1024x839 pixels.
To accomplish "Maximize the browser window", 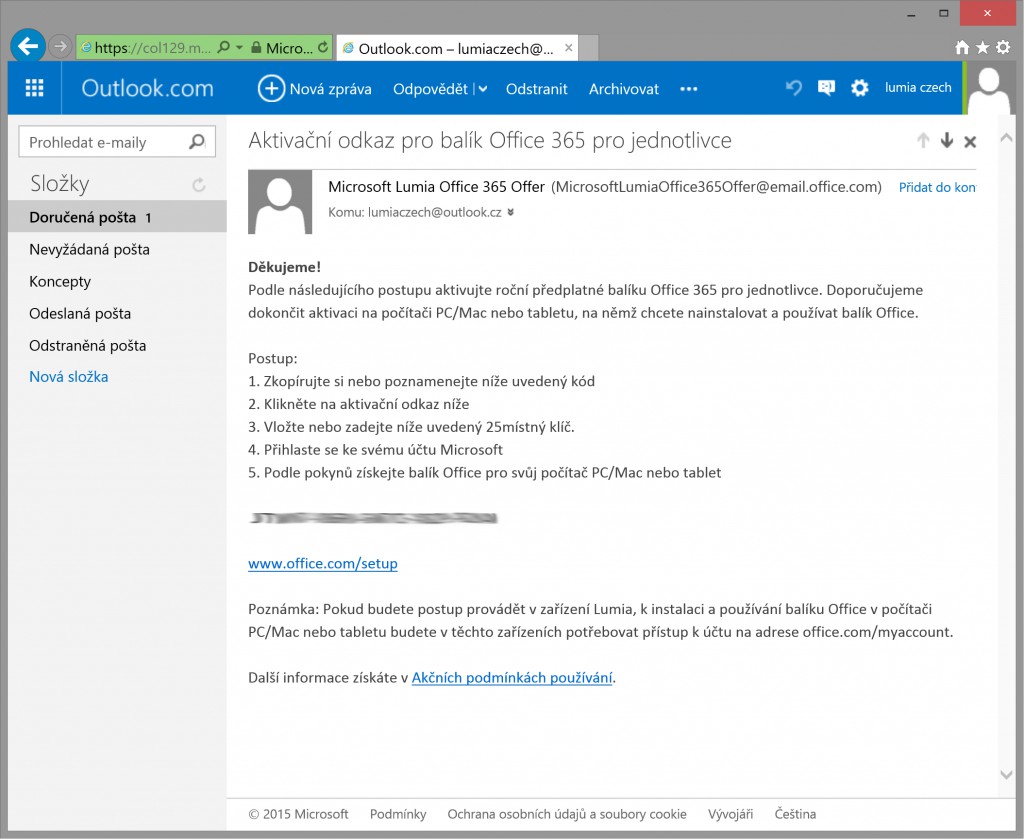I will [944, 13].
